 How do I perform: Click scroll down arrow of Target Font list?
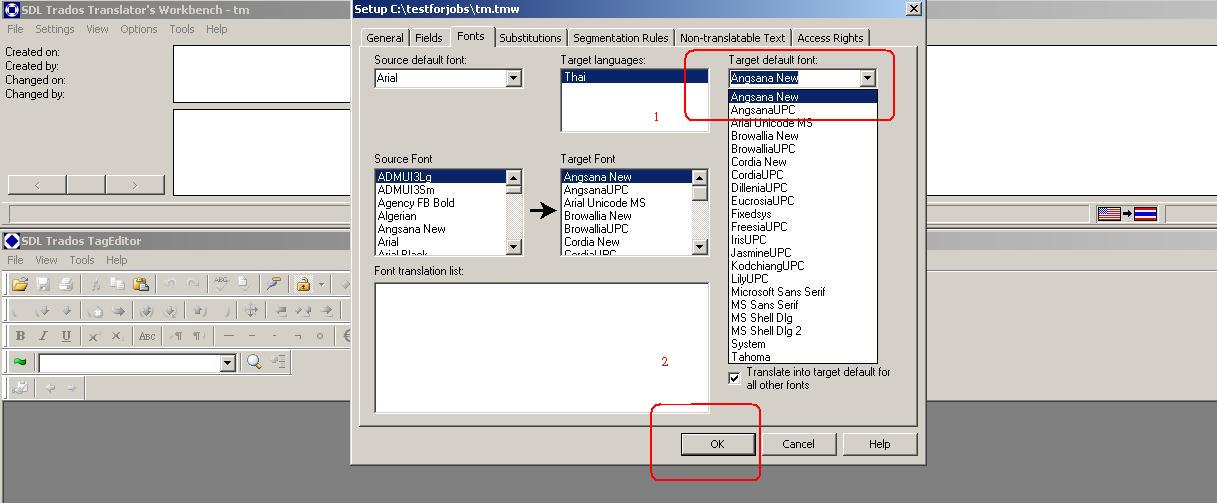[x=700, y=247]
